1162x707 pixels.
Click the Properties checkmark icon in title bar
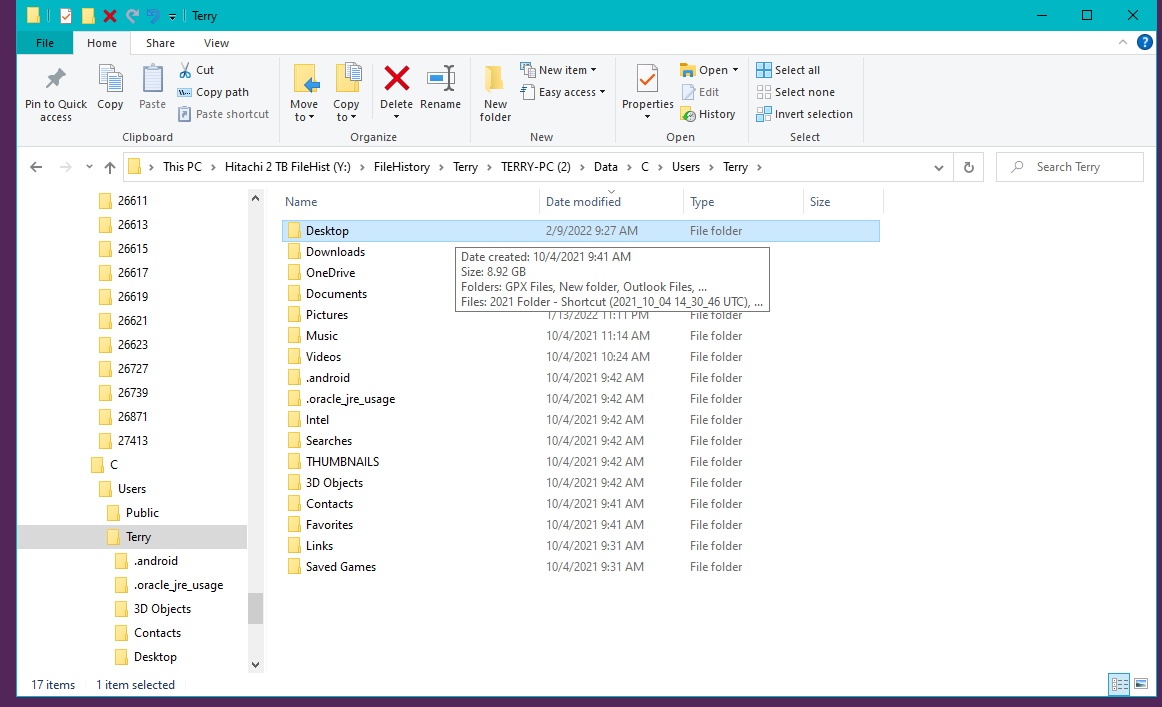point(66,16)
